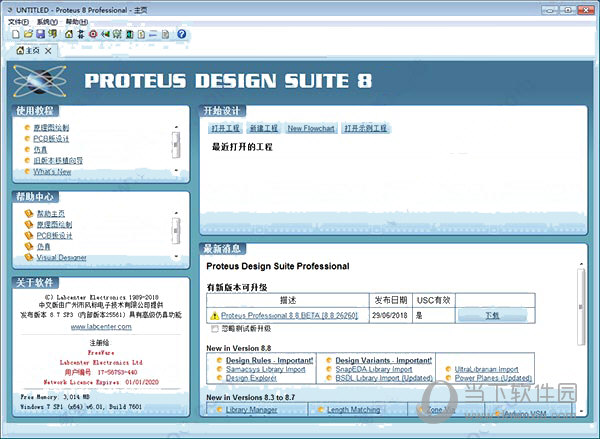The image size is (600, 439).
Task: Open the What's New tutorial link
Action: 52,171
